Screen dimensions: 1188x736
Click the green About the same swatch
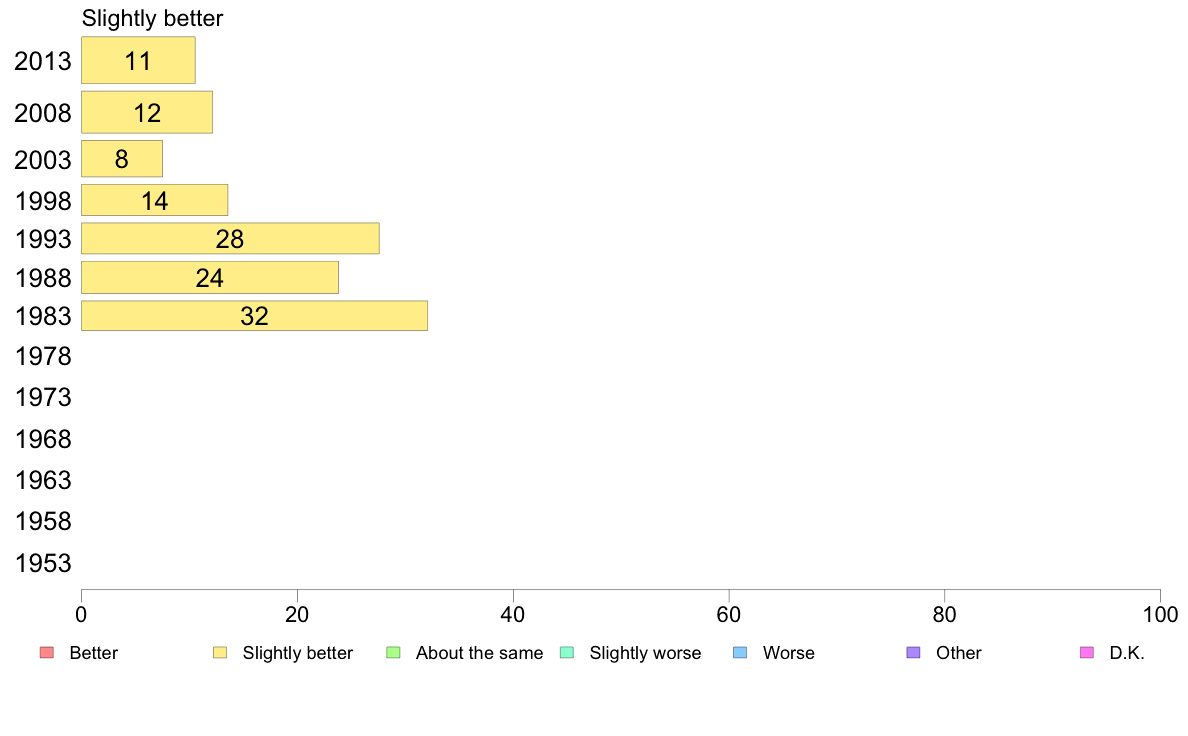(x=393, y=653)
